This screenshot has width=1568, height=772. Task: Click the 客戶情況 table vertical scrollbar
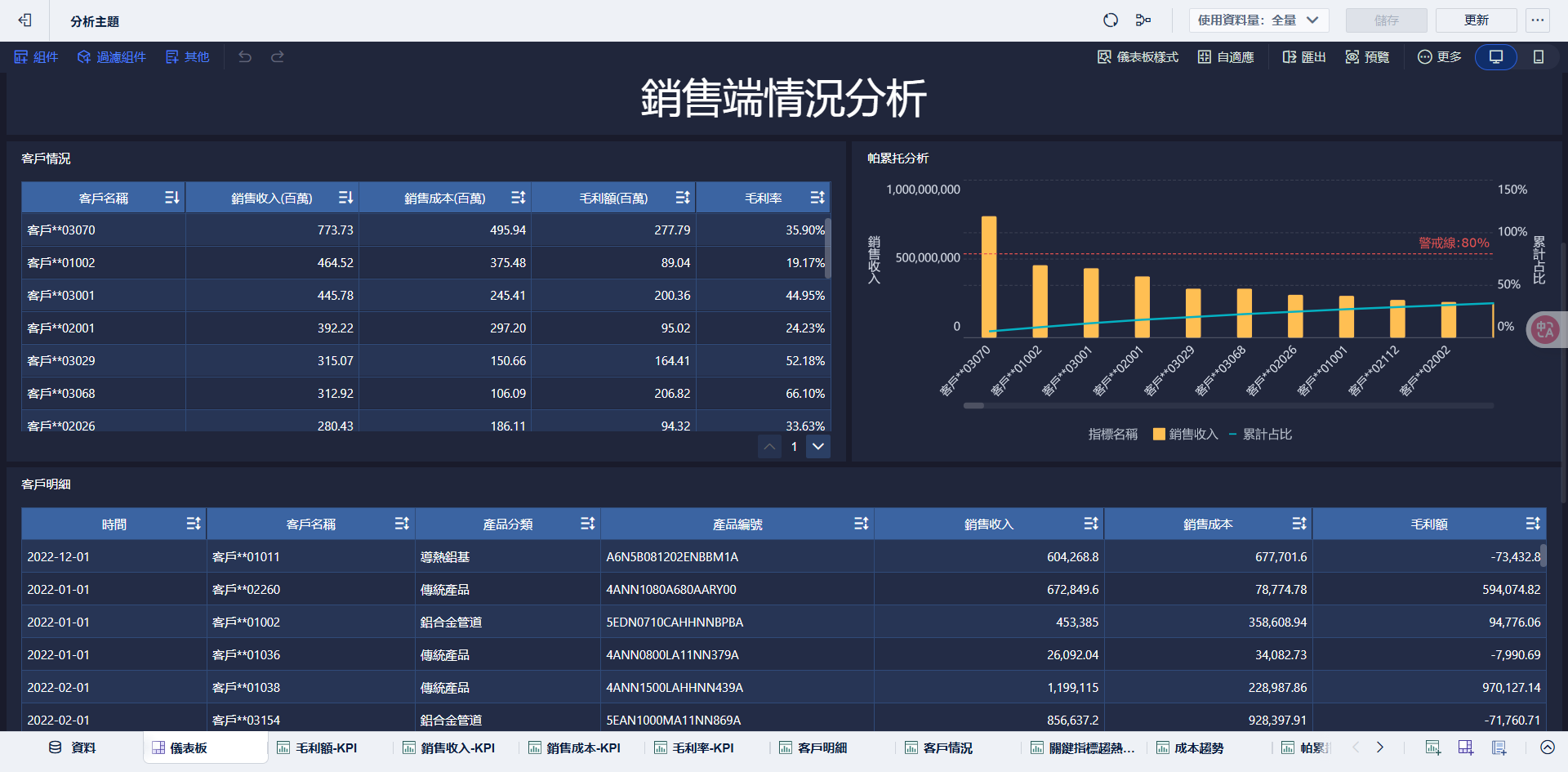(828, 249)
